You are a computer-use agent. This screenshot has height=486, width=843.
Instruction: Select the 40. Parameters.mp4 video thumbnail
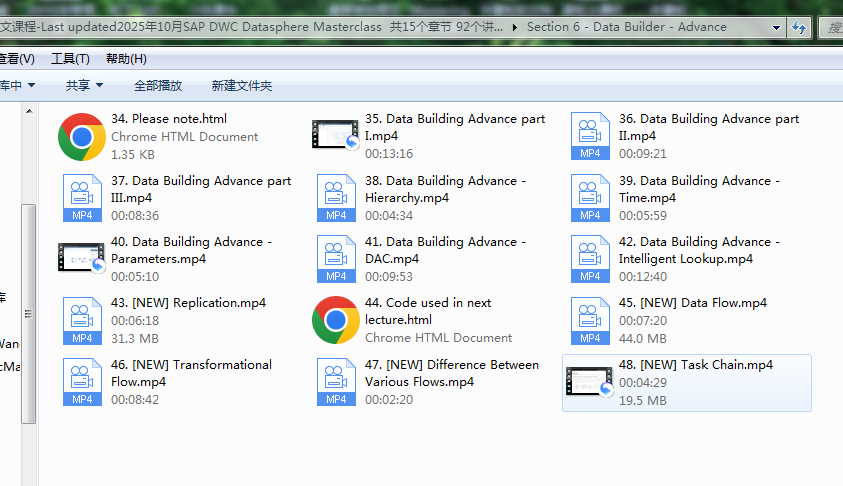[x=81, y=258]
